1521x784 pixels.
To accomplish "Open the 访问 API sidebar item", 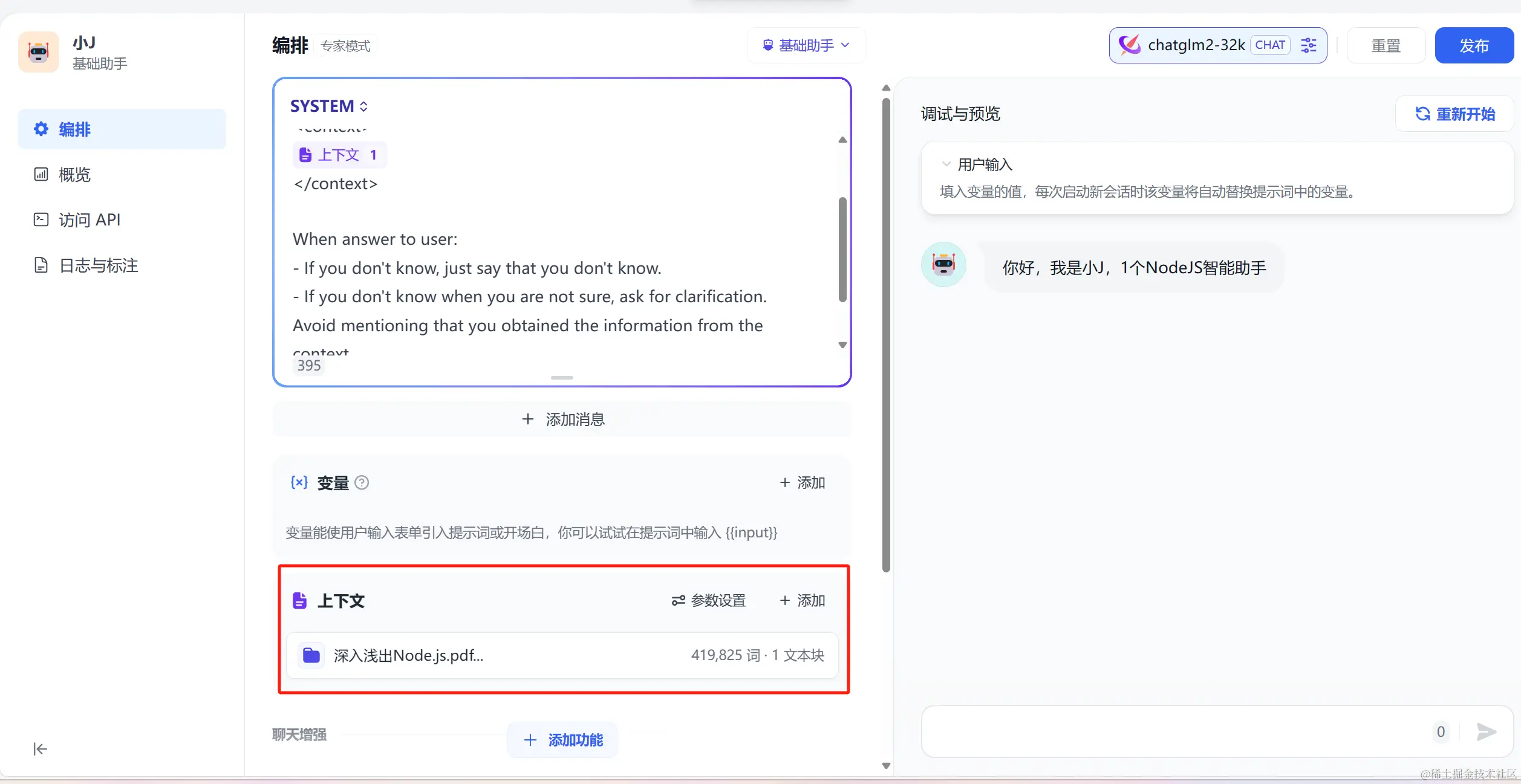I will tap(89, 219).
